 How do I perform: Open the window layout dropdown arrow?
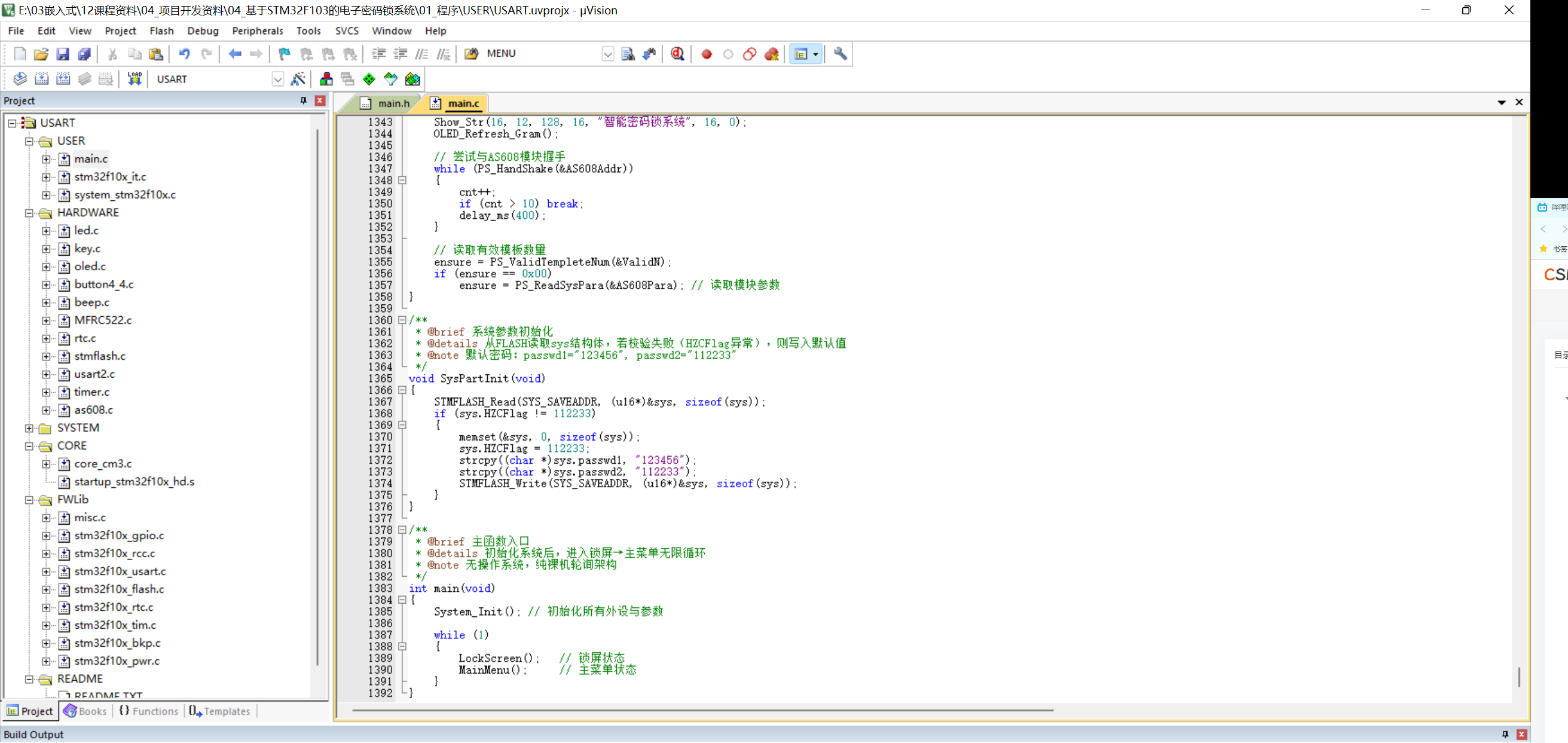815,54
